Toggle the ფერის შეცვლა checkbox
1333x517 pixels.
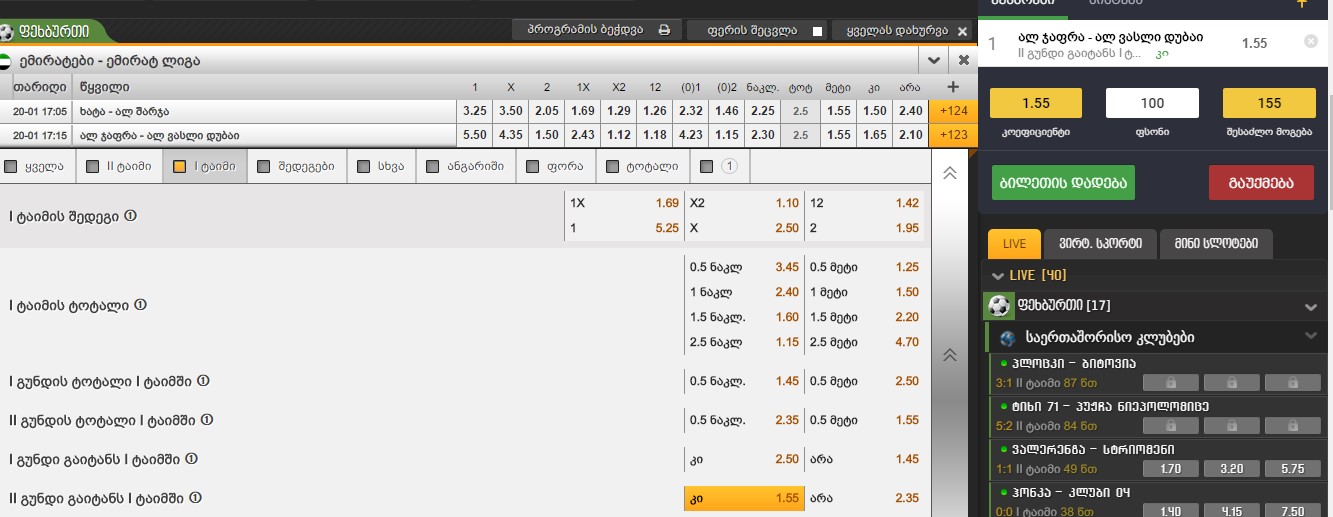(818, 31)
